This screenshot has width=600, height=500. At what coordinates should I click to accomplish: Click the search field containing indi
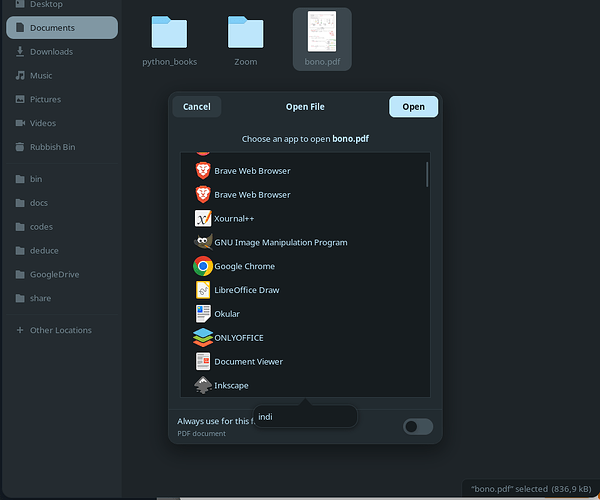pos(305,417)
